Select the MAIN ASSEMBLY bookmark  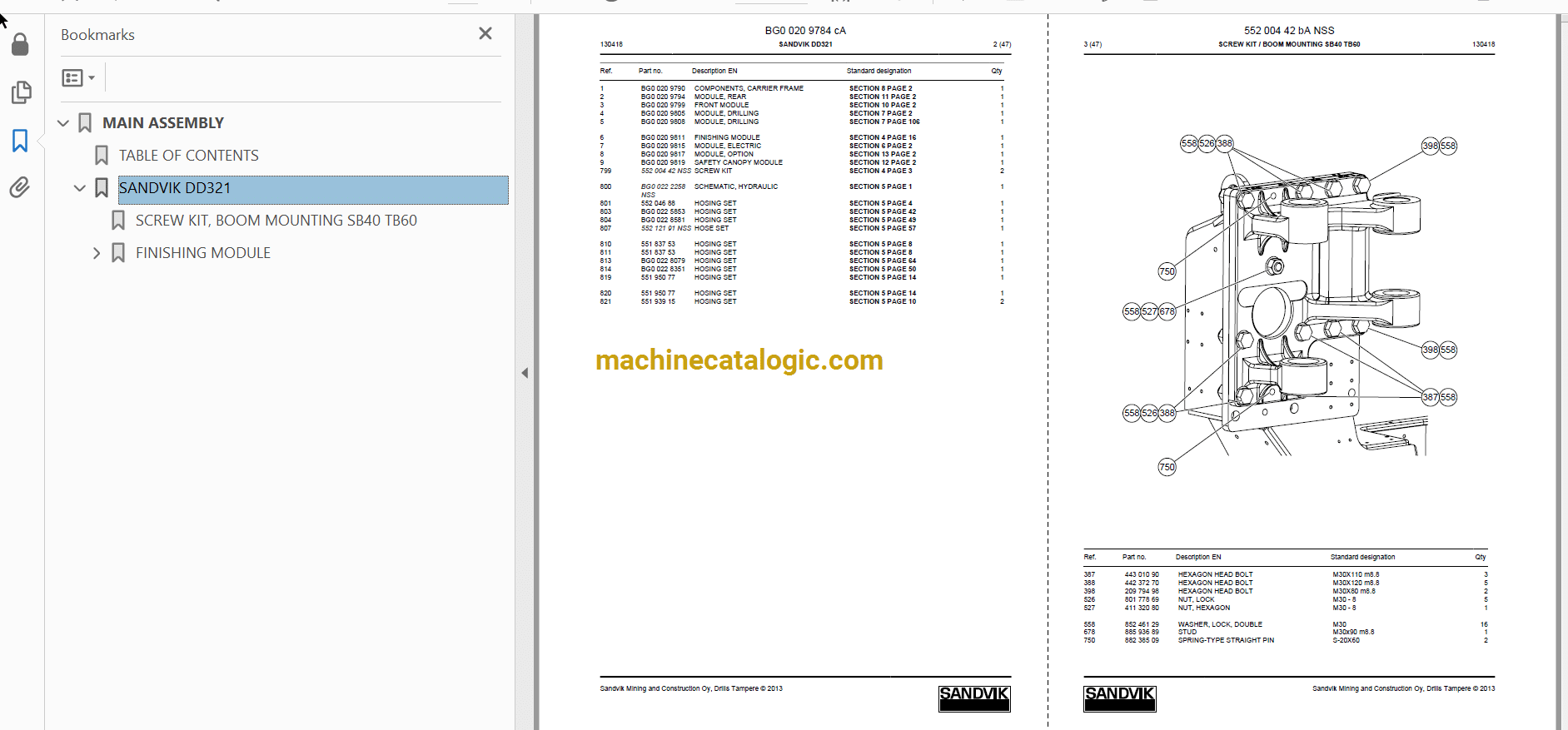163,123
